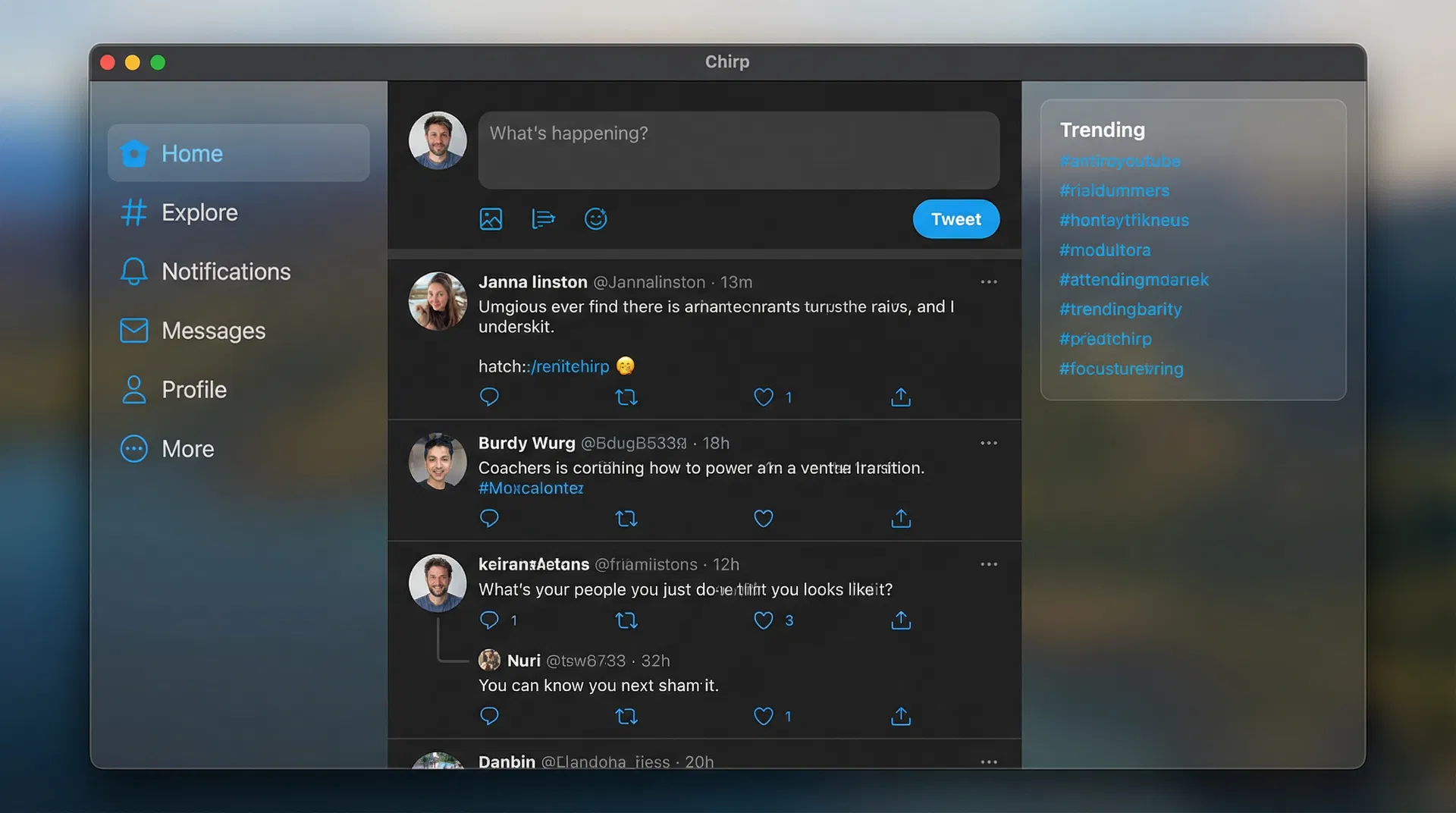Open the #modultora trending topic
This screenshot has width=1456, height=813.
tap(1105, 250)
